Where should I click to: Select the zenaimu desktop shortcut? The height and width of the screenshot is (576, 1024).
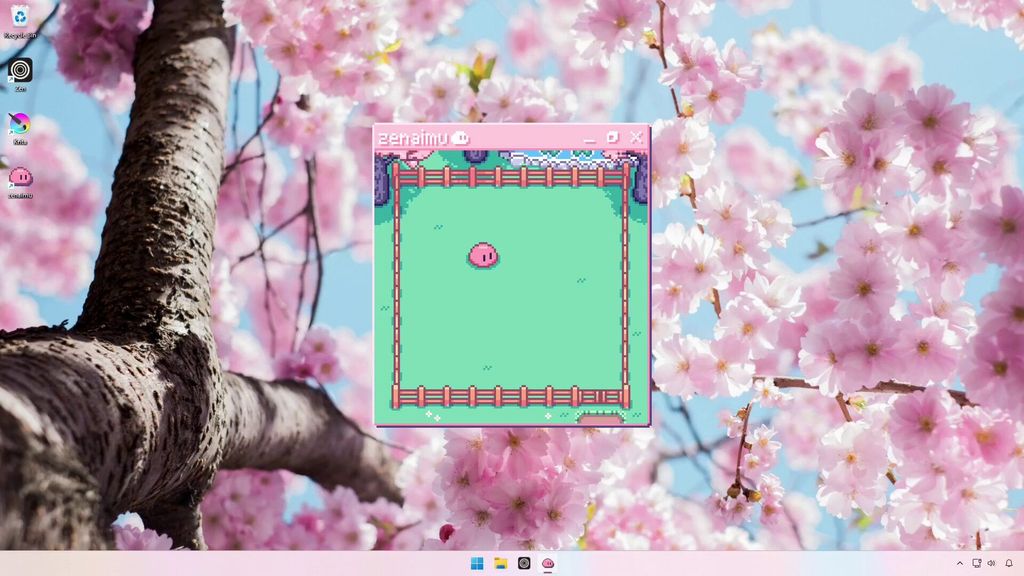coord(20,182)
